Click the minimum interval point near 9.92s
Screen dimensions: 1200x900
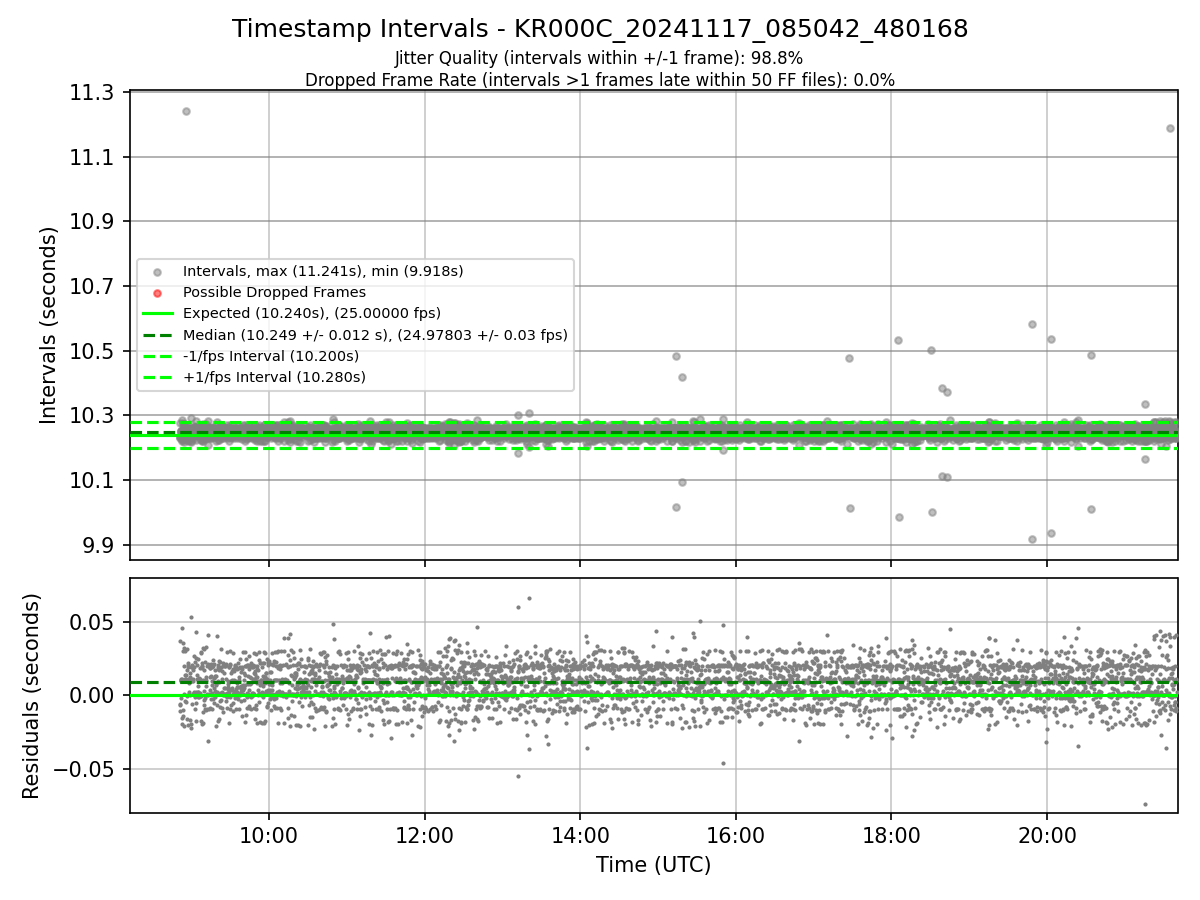coord(1032,539)
